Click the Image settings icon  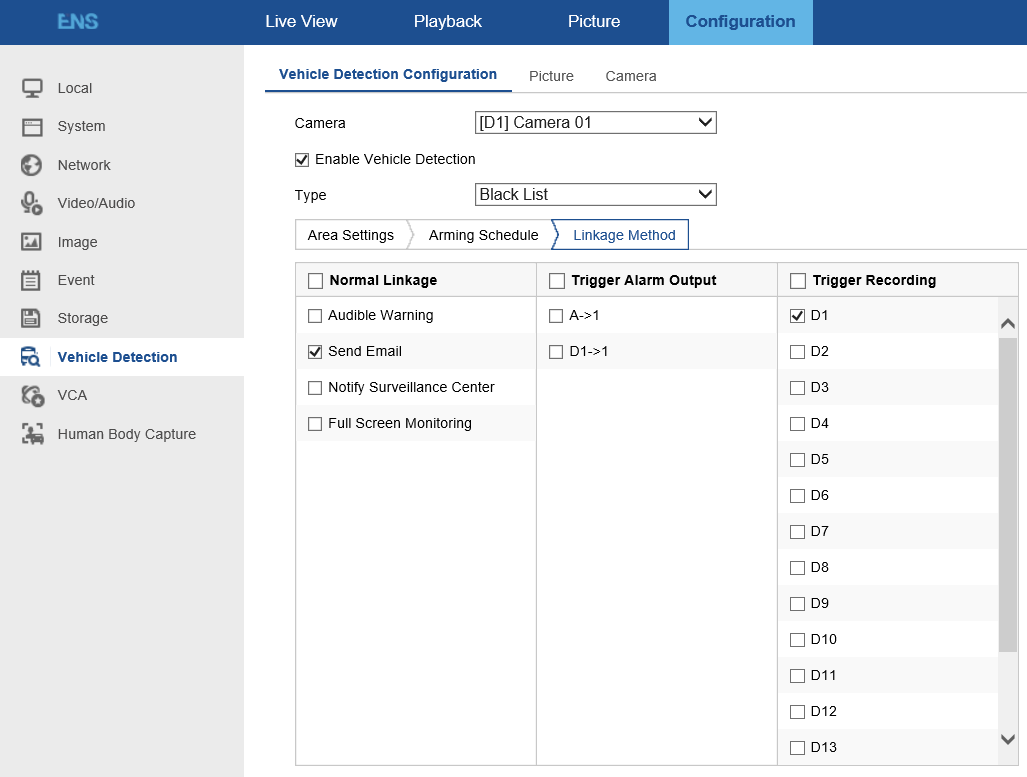coord(32,242)
